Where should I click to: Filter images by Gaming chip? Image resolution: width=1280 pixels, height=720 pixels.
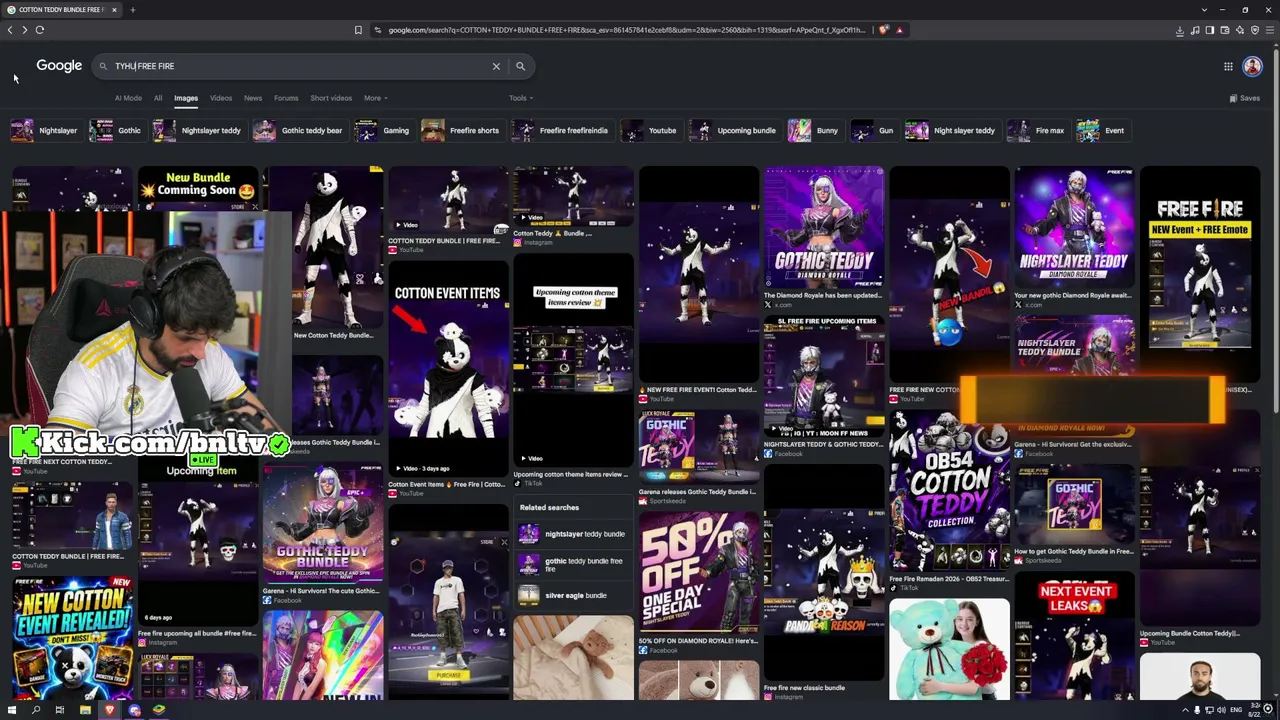click(x=383, y=131)
